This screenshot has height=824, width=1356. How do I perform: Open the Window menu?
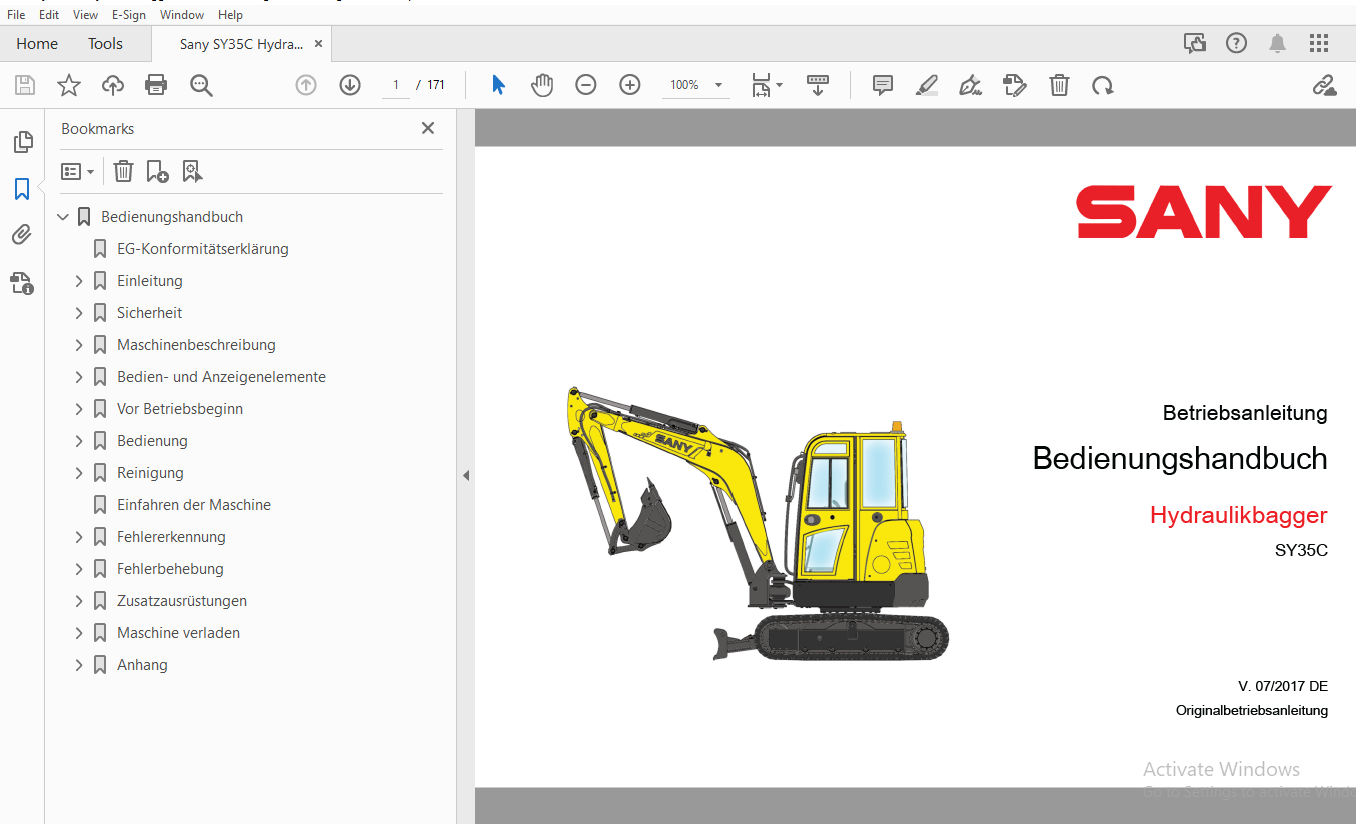[182, 15]
